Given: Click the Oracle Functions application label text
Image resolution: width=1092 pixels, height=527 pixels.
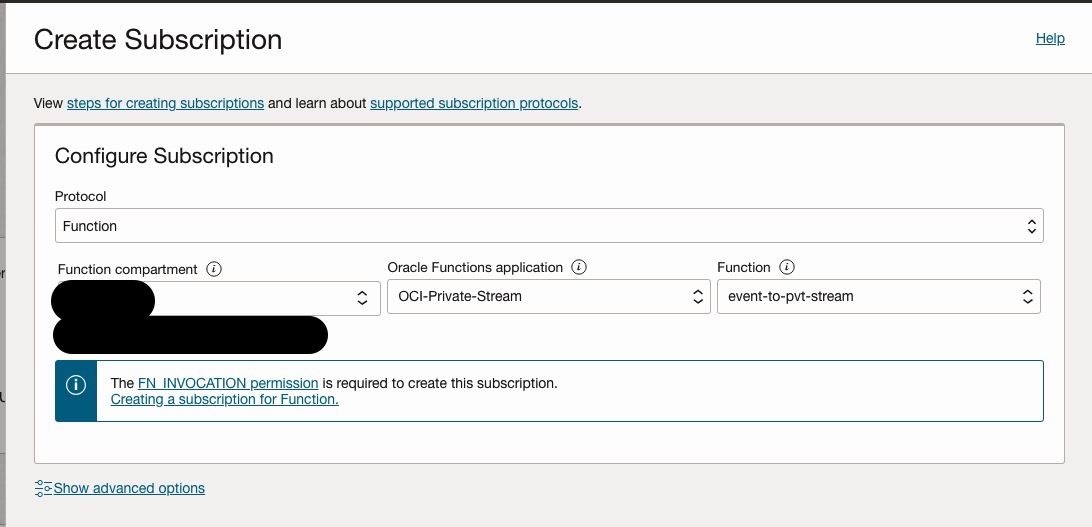Looking at the screenshot, I should [x=475, y=268].
